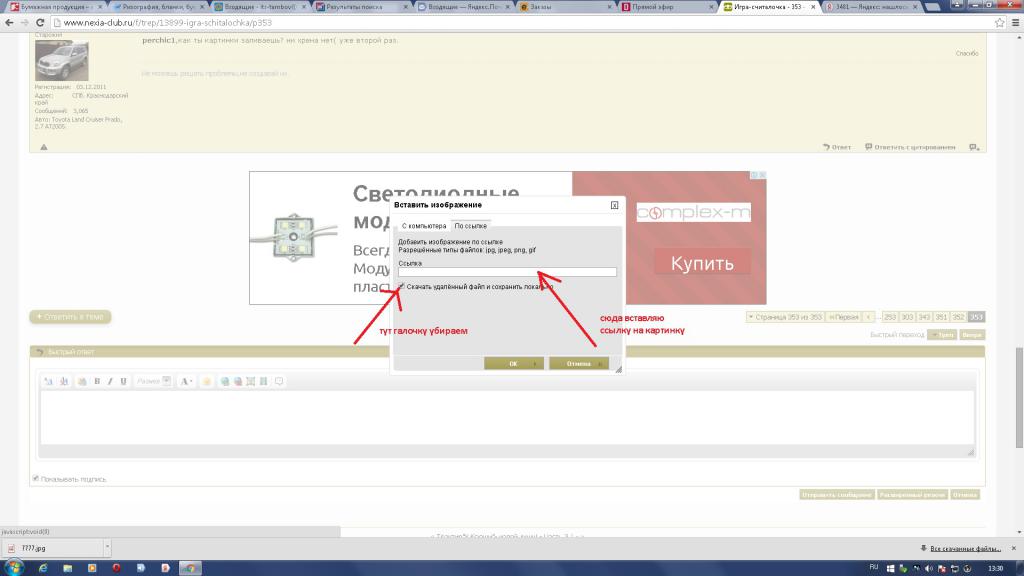Toggle the 'Показывать подпись' checkbox

click(36, 479)
